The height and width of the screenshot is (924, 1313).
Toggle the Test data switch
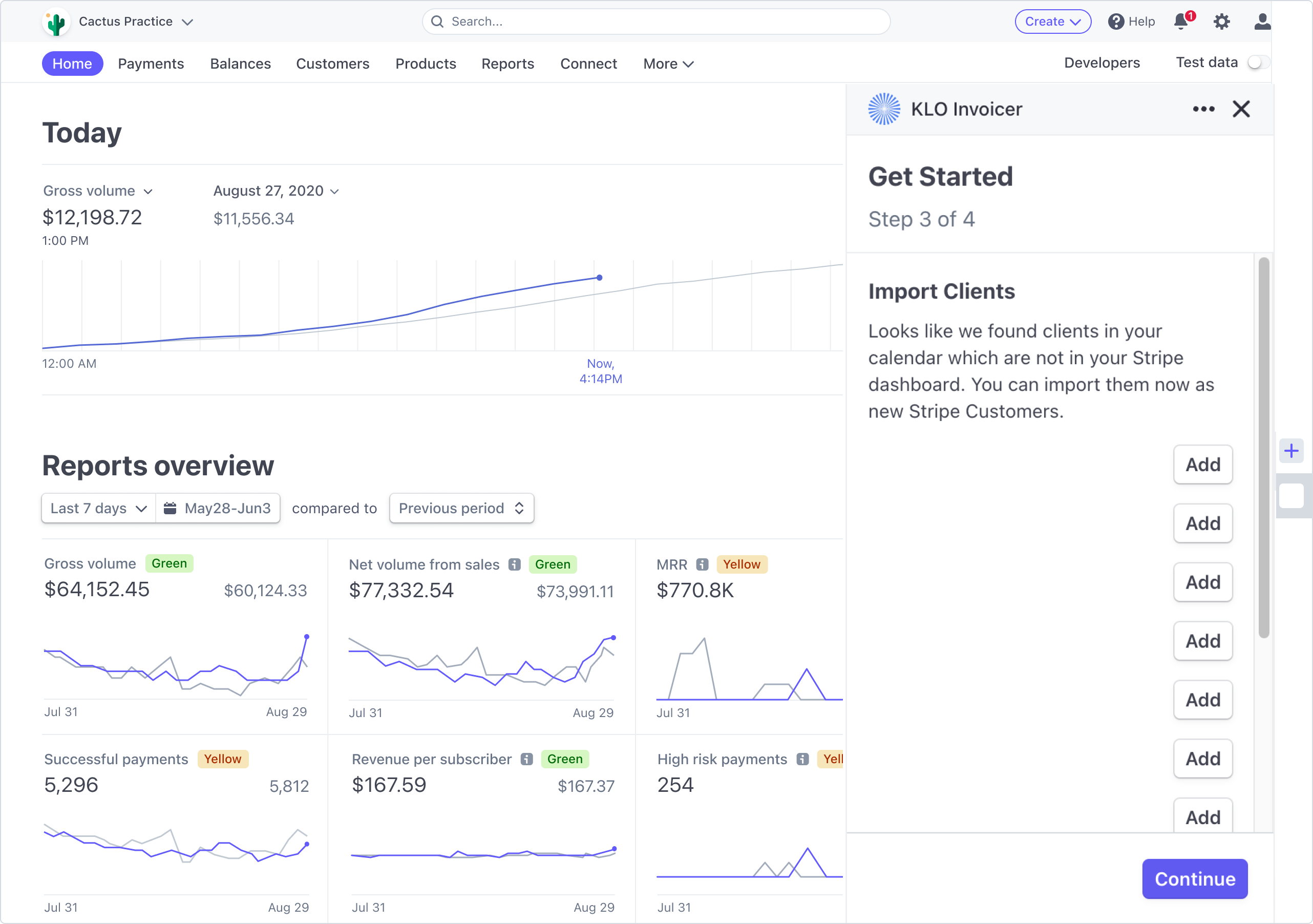[1258, 62]
